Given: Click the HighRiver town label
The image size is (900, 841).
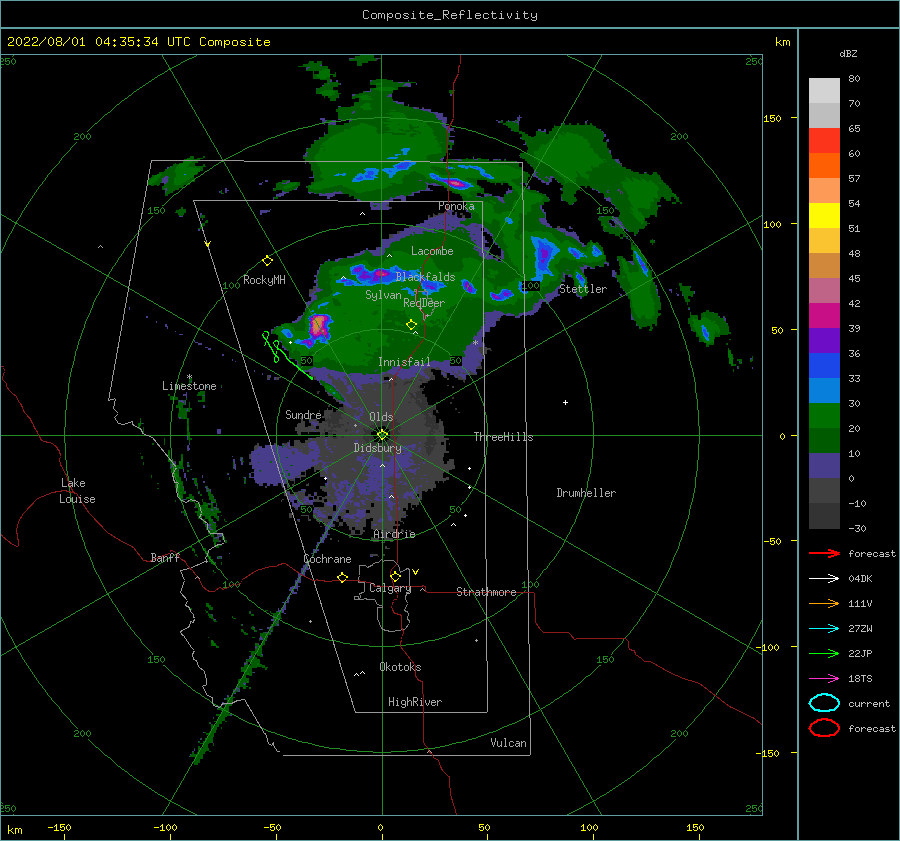Looking at the screenshot, I should [x=415, y=702].
